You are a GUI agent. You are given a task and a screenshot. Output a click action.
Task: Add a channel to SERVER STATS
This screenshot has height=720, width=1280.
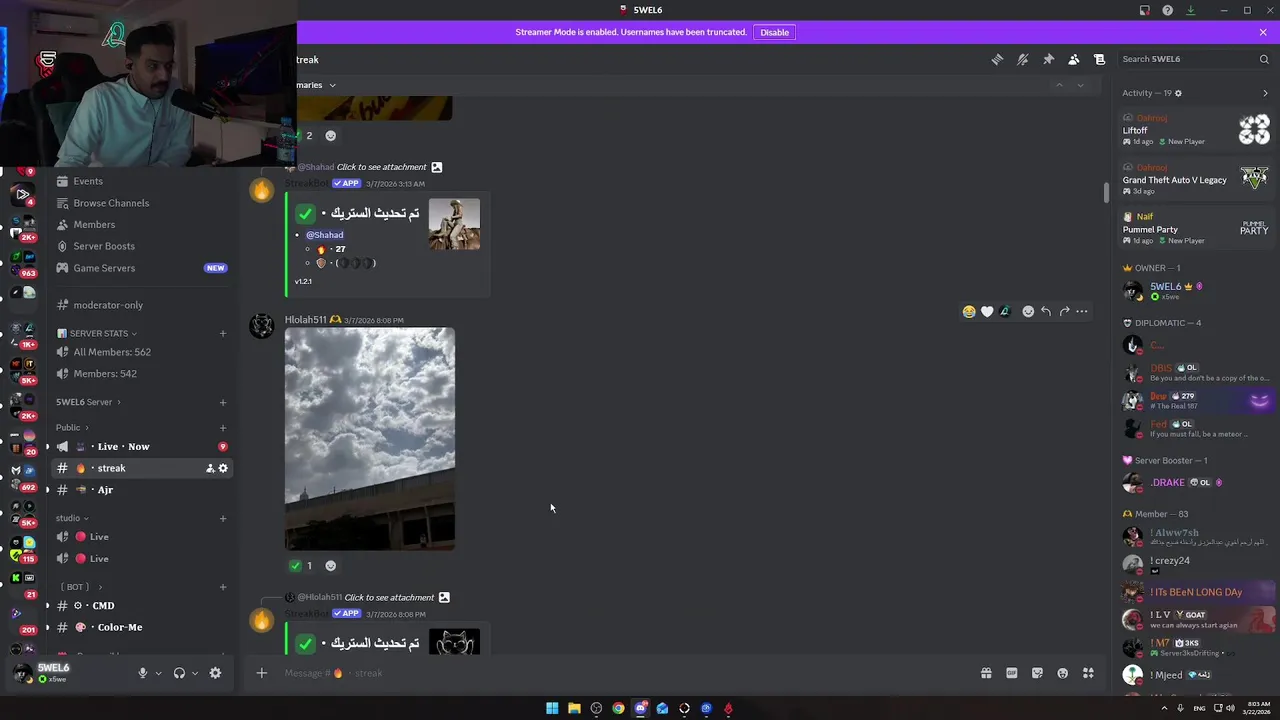pyautogui.click(x=223, y=333)
